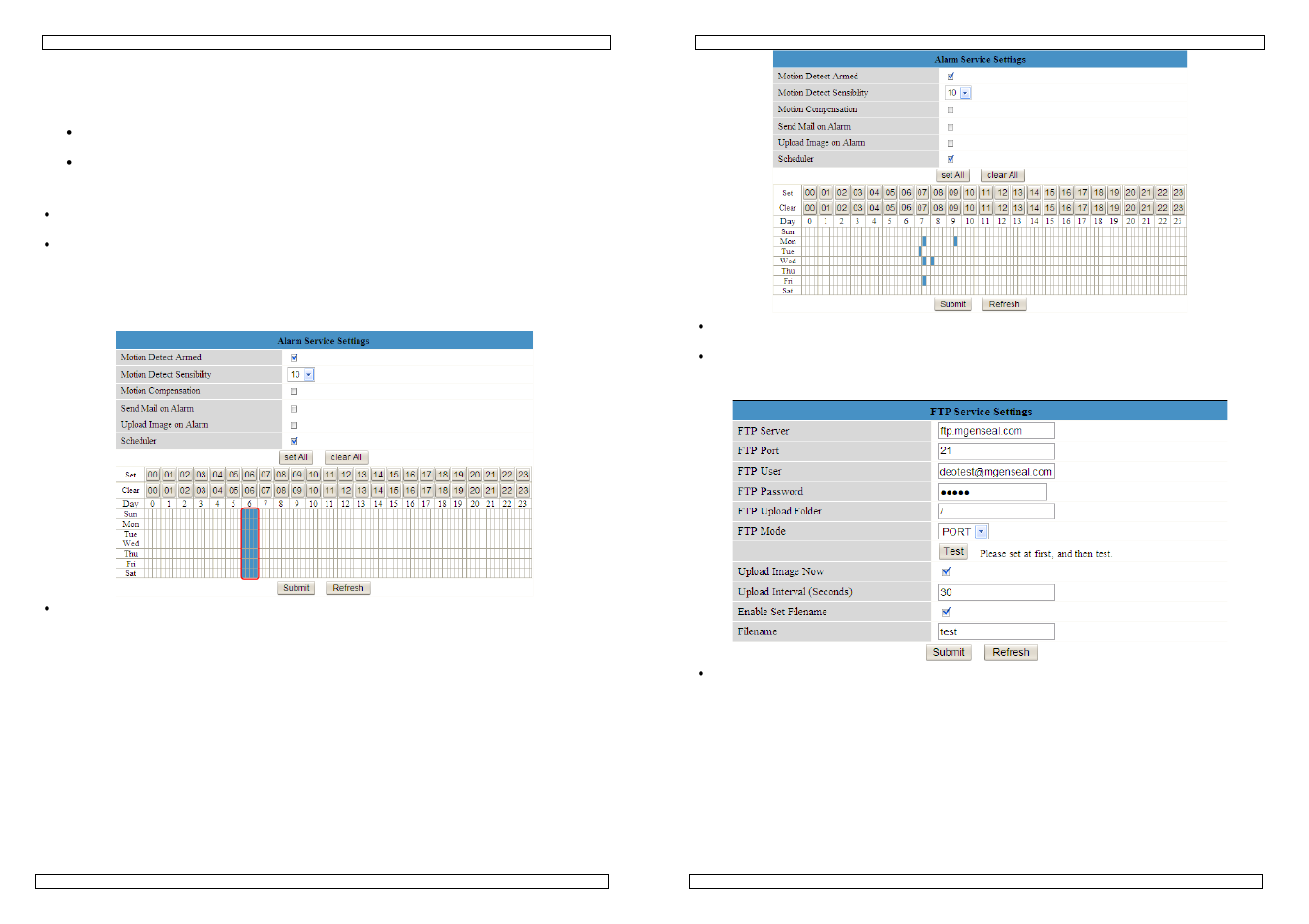Click Clear row hour 15 button, right-page panel
1309x924 pixels.
tap(1050, 208)
